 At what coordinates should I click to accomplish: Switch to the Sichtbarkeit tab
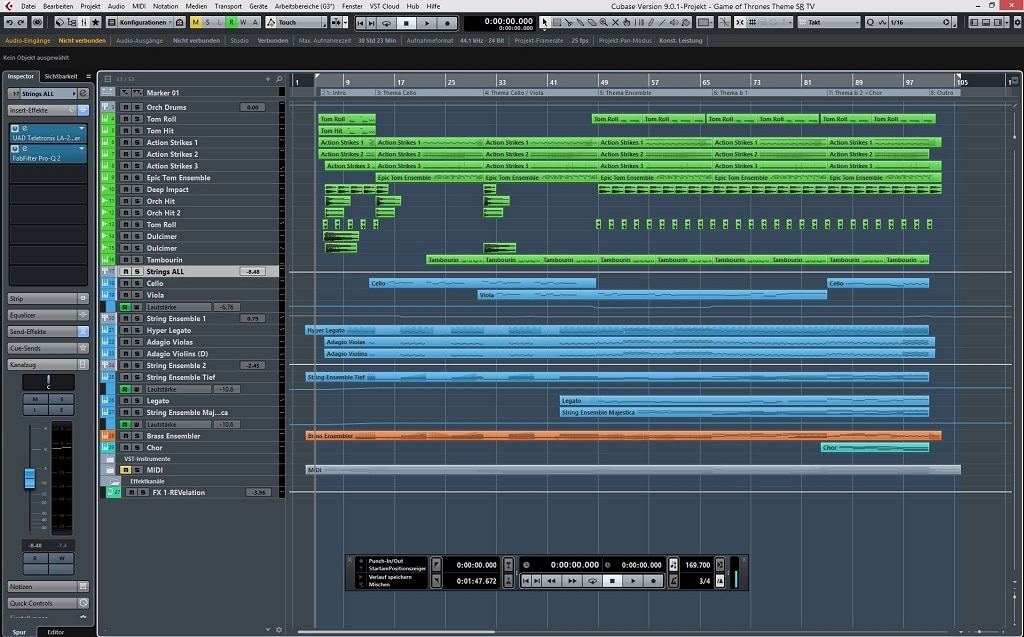point(61,76)
